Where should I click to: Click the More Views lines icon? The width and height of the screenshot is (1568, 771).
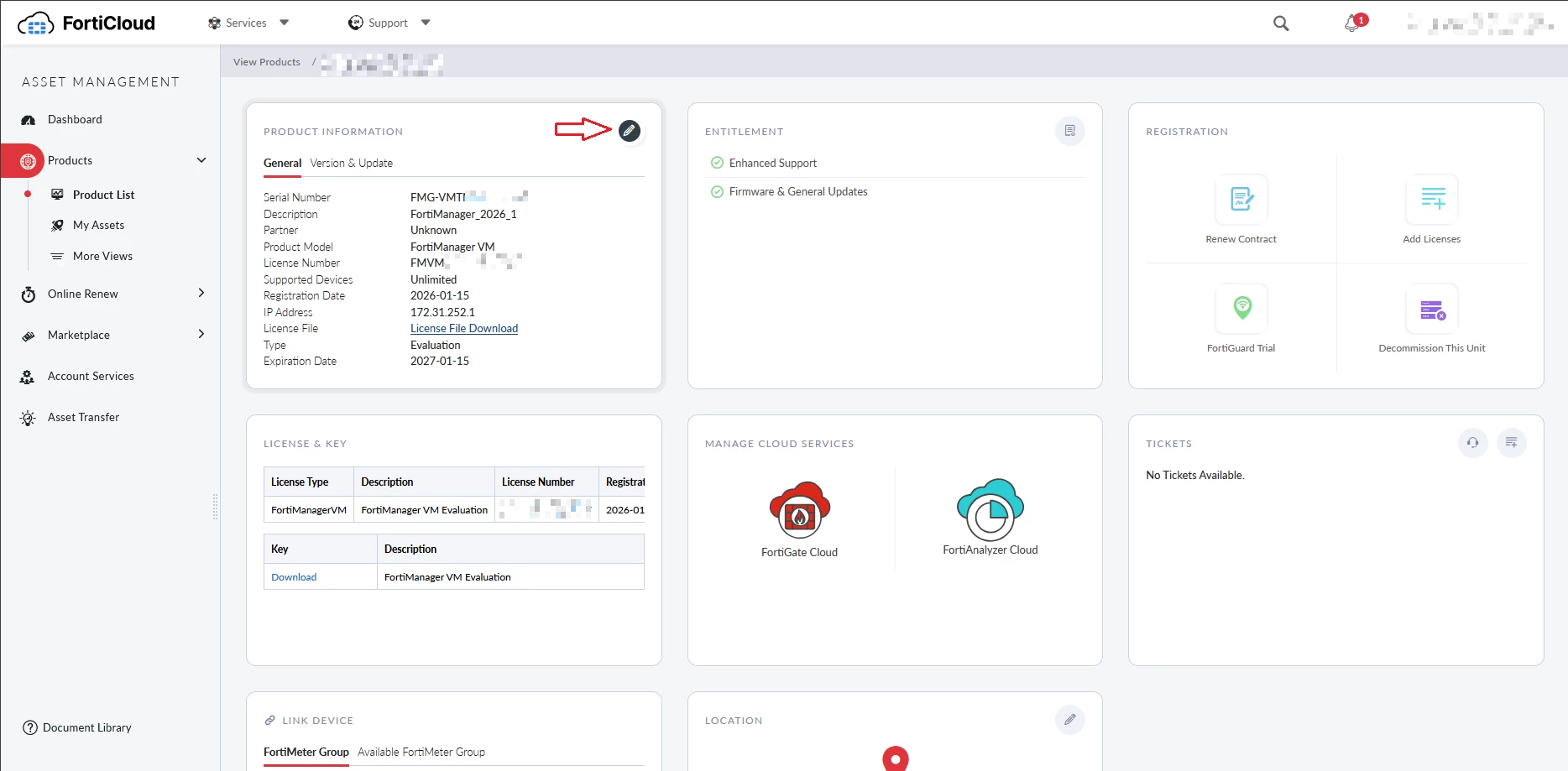tap(57, 256)
